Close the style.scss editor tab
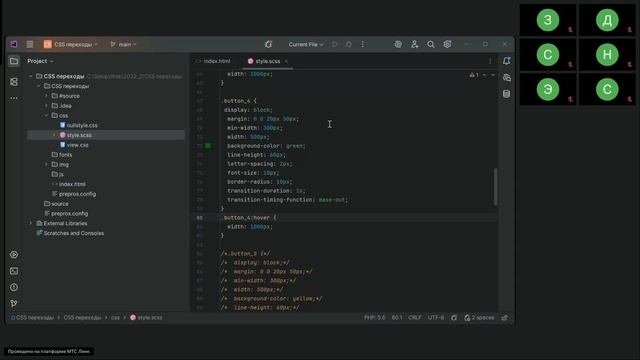 (x=286, y=61)
